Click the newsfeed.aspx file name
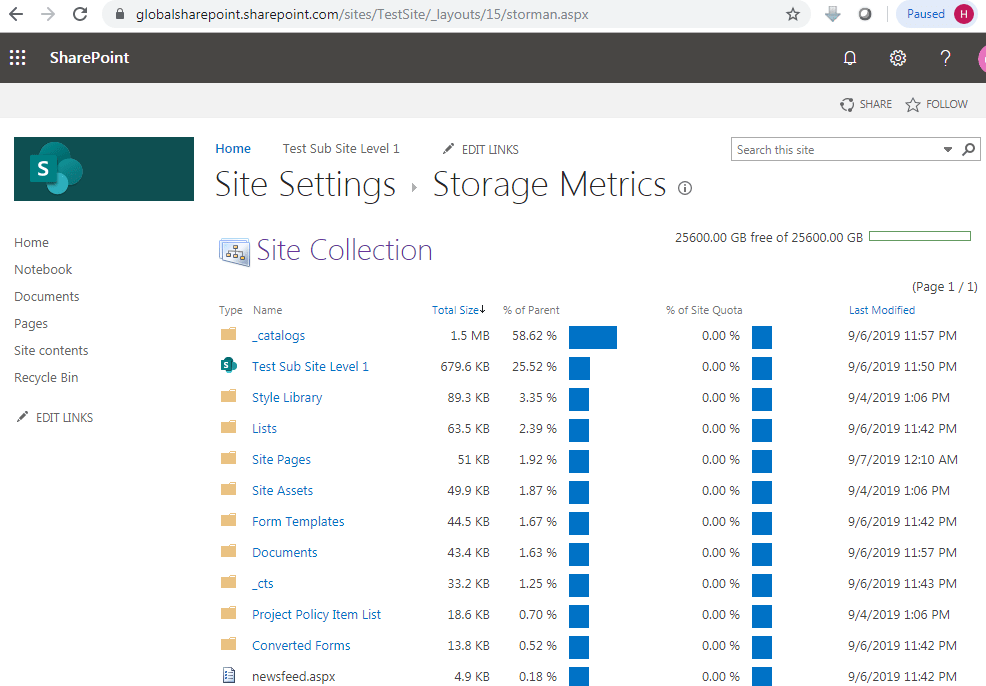This screenshot has width=986, height=686. click(293, 677)
